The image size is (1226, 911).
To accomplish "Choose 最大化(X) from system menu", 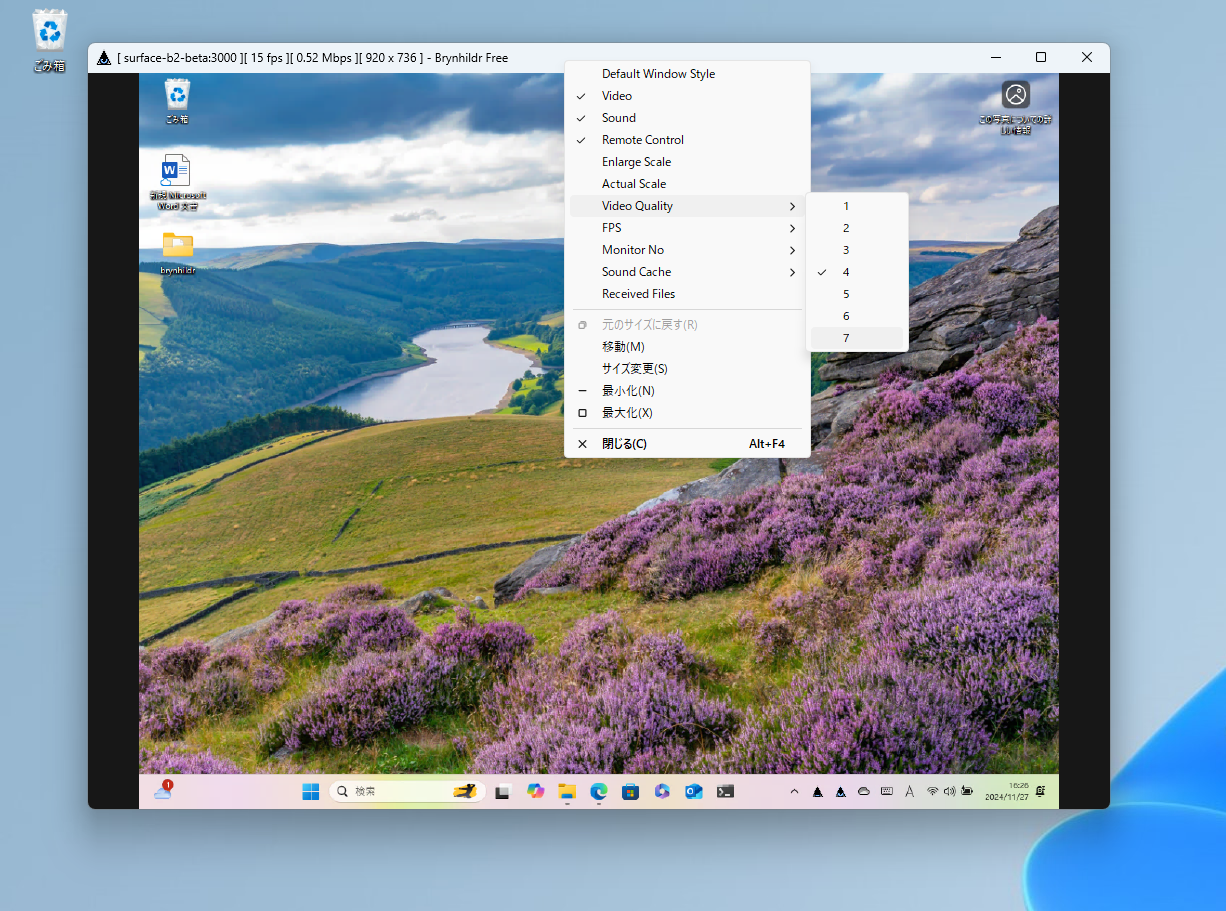I will click(x=687, y=413).
